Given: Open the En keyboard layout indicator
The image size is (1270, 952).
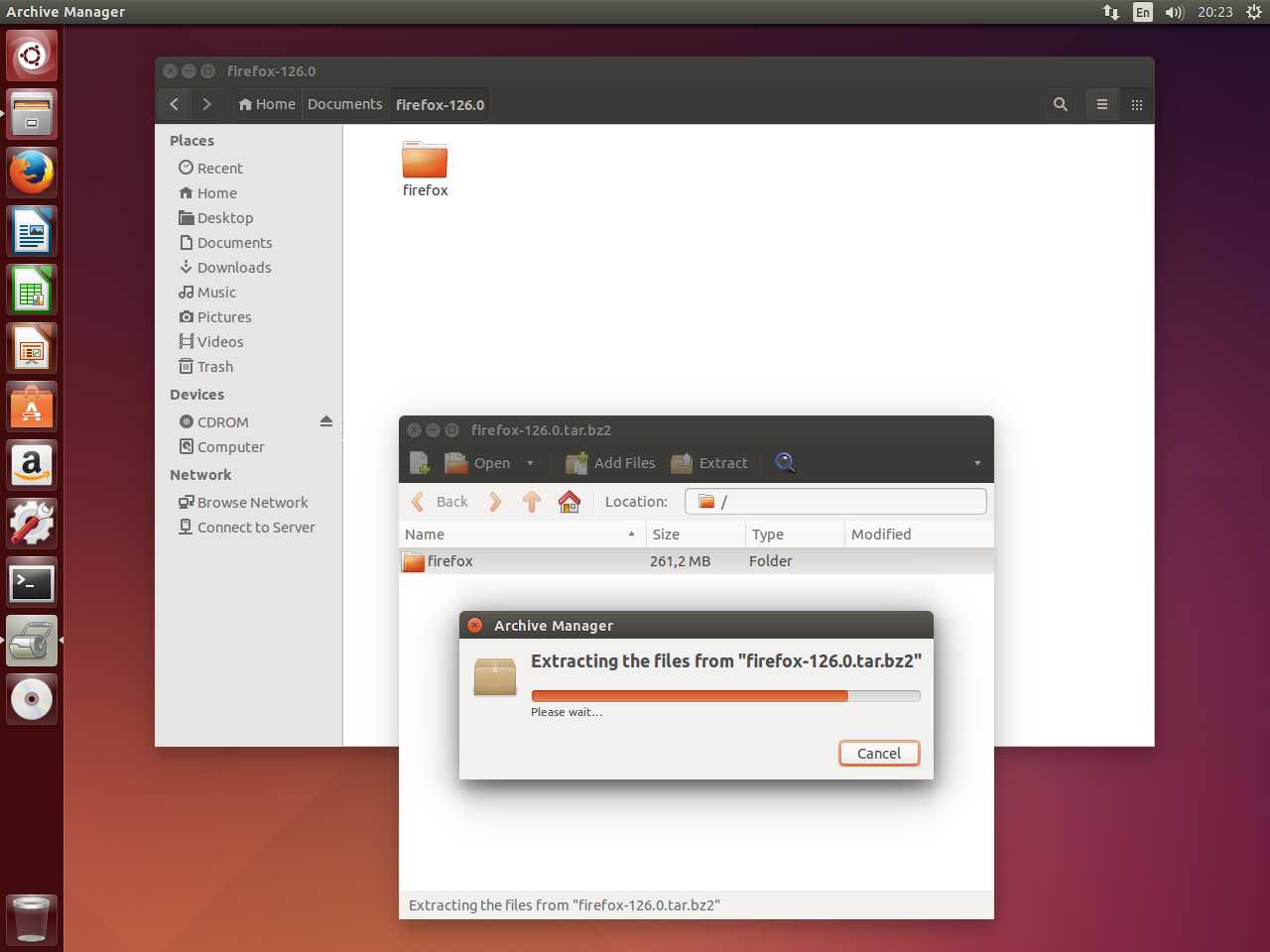Looking at the screenshot, I should pos(1143,12).
